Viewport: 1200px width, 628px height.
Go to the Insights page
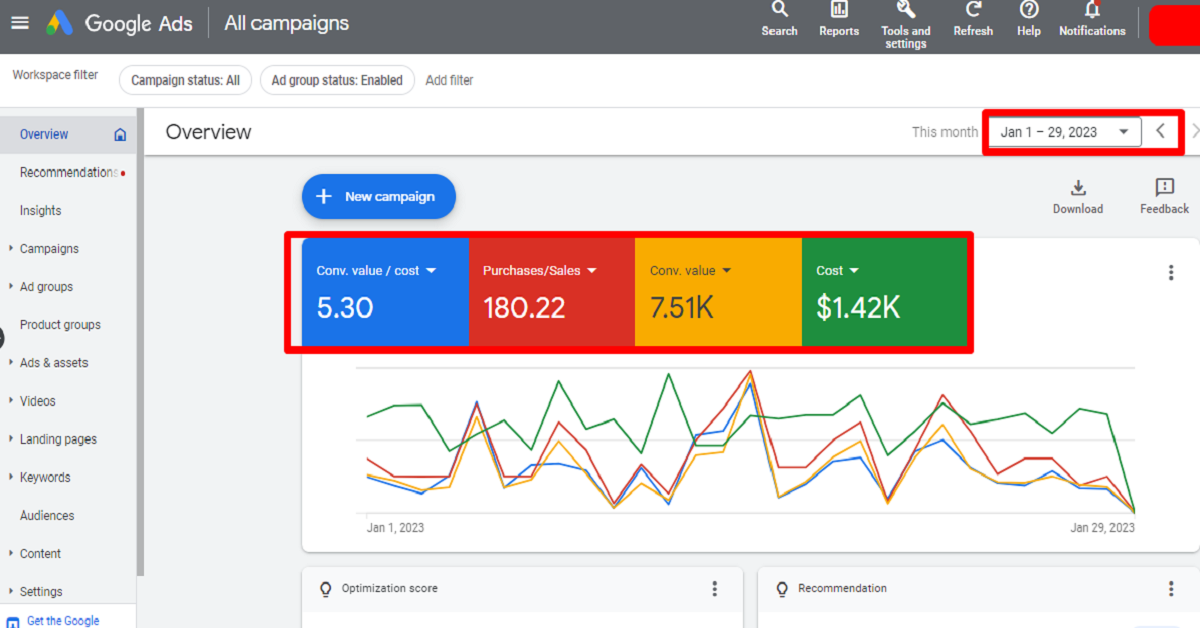tap(40, 210)
